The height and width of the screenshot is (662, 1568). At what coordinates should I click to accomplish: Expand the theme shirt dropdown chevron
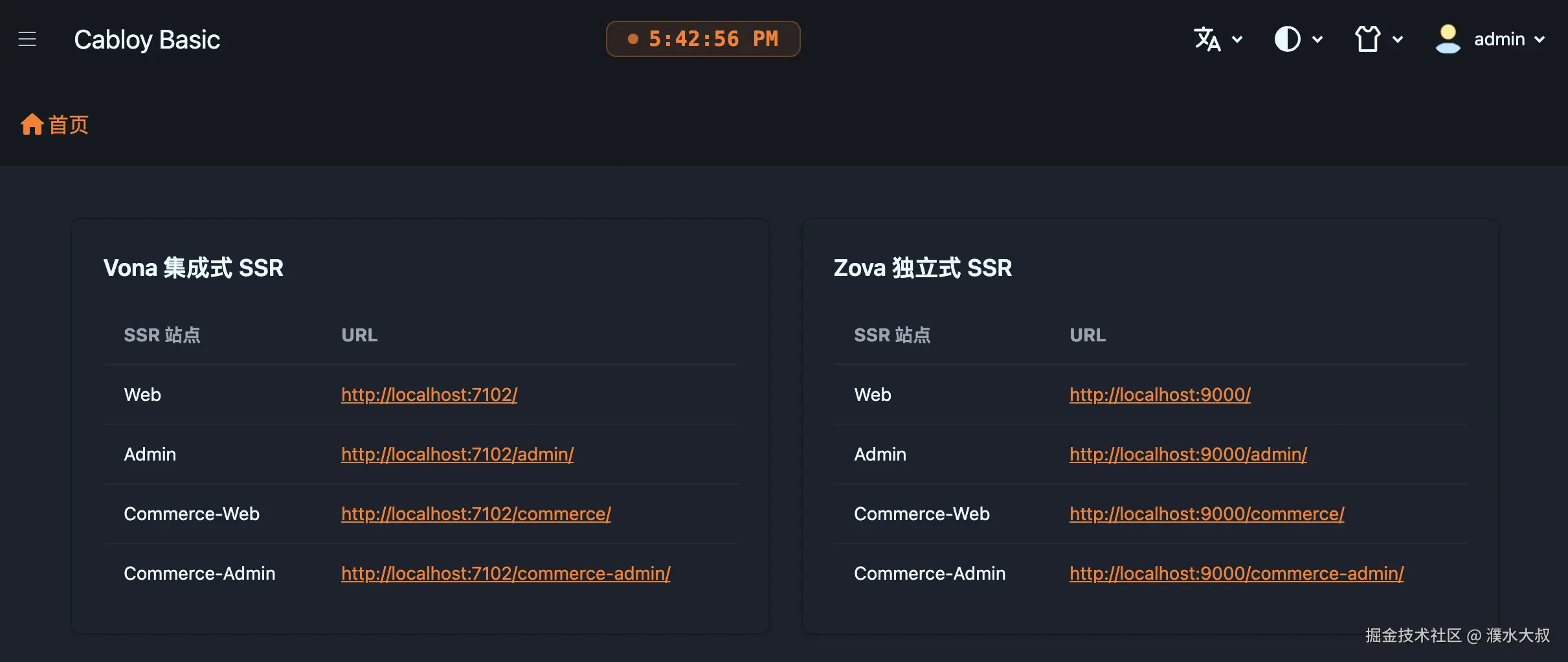1398,40
